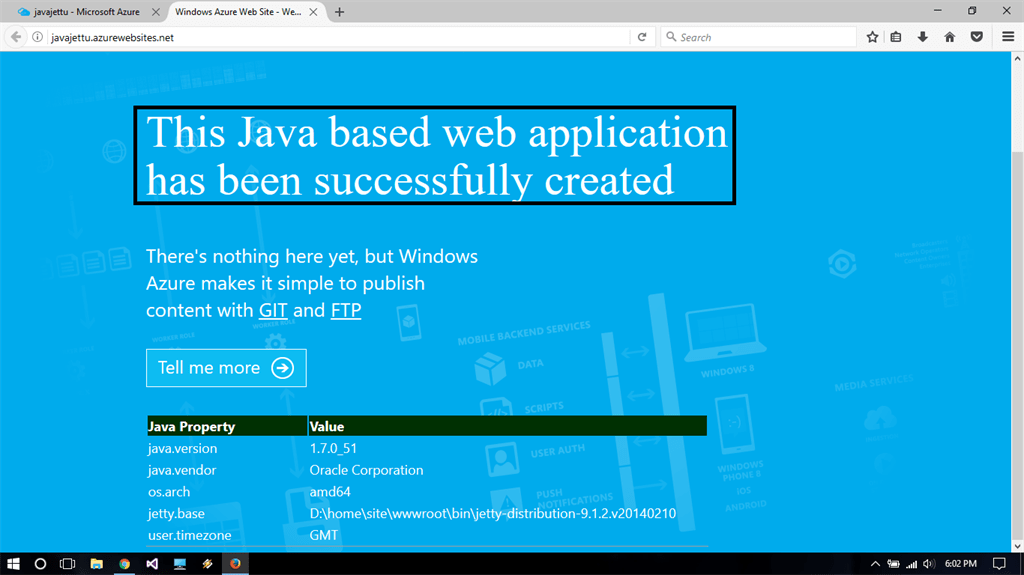Click the Search input box
Viewport: 1024px width, 575px height.
[758, 37]
